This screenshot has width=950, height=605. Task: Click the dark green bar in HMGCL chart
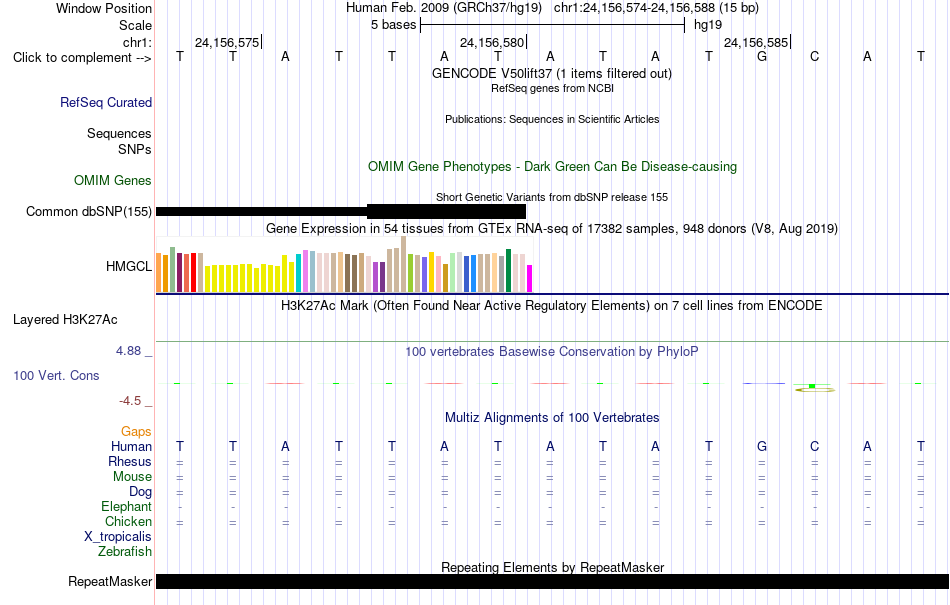[508, 271]
